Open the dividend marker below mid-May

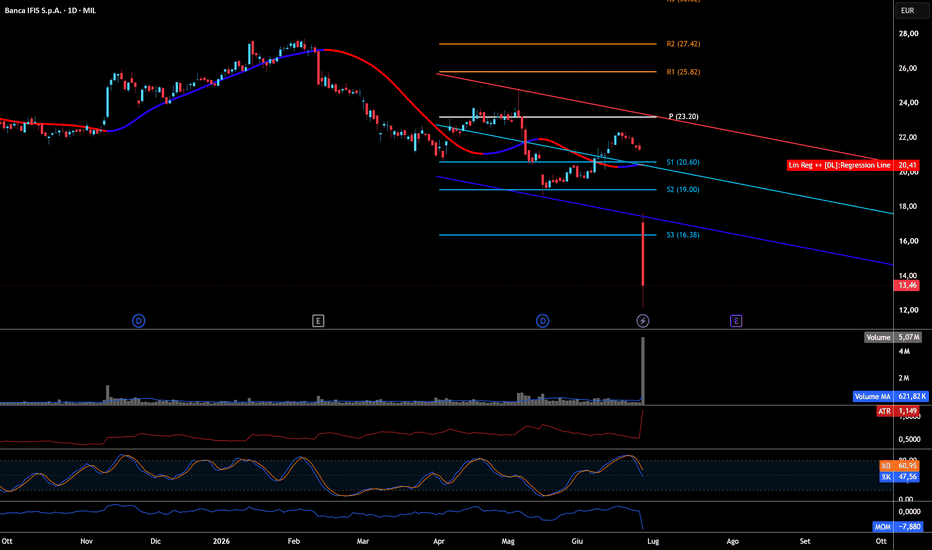tap(543, 321)
